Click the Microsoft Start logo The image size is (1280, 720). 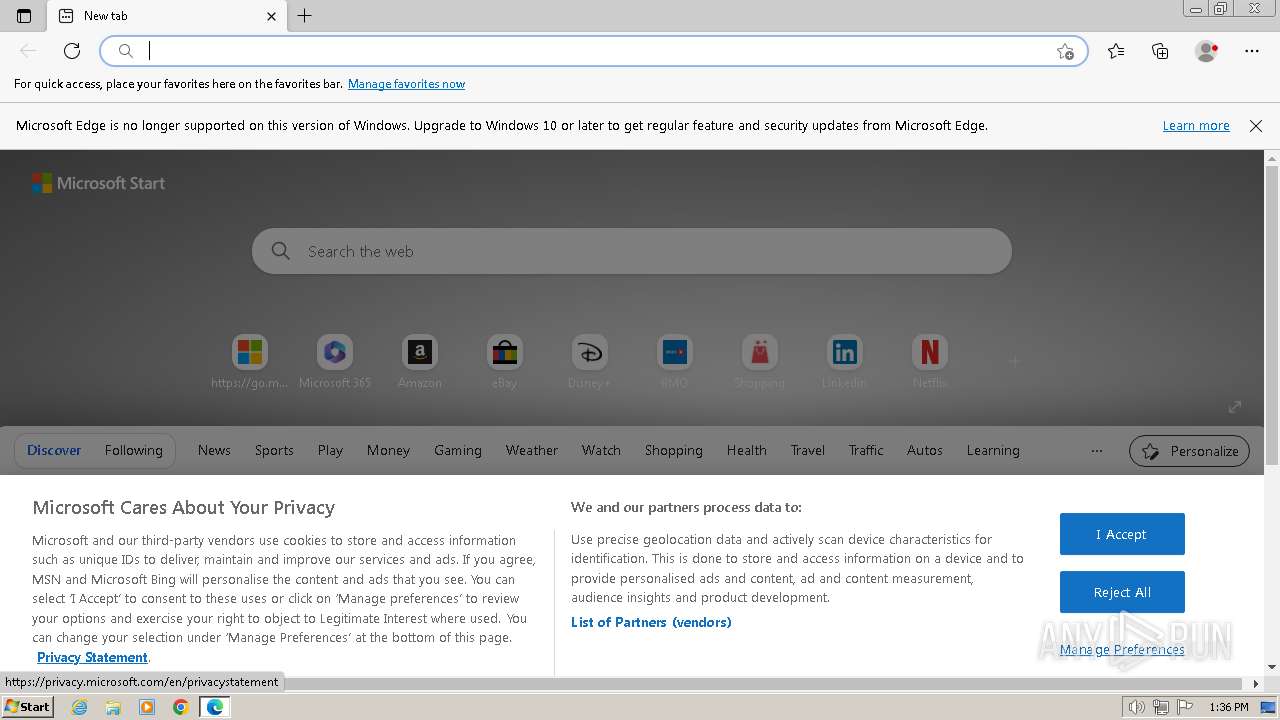coord(98,183)
